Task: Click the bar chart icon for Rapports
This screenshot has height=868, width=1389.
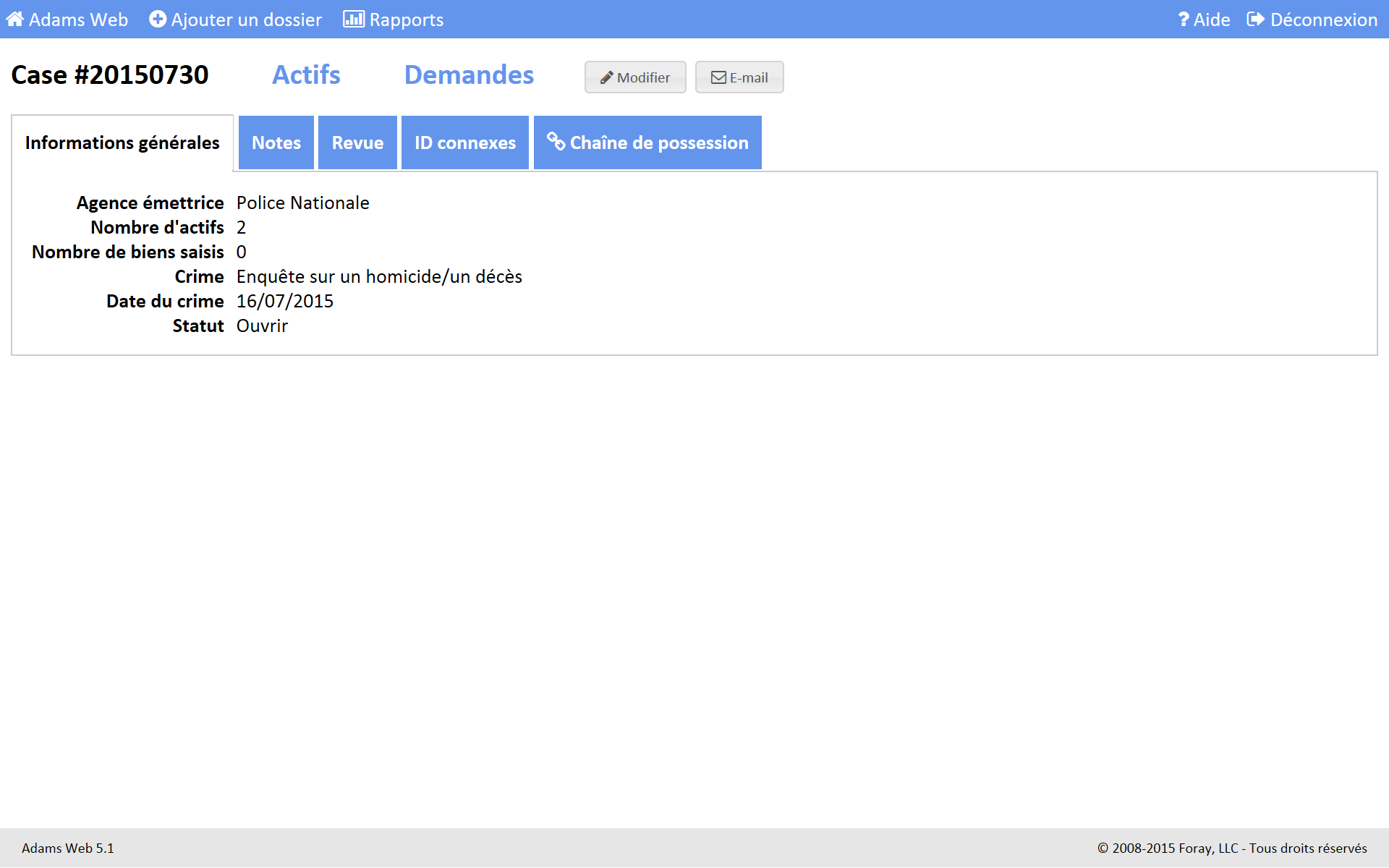Action: [x=353, y=19]
